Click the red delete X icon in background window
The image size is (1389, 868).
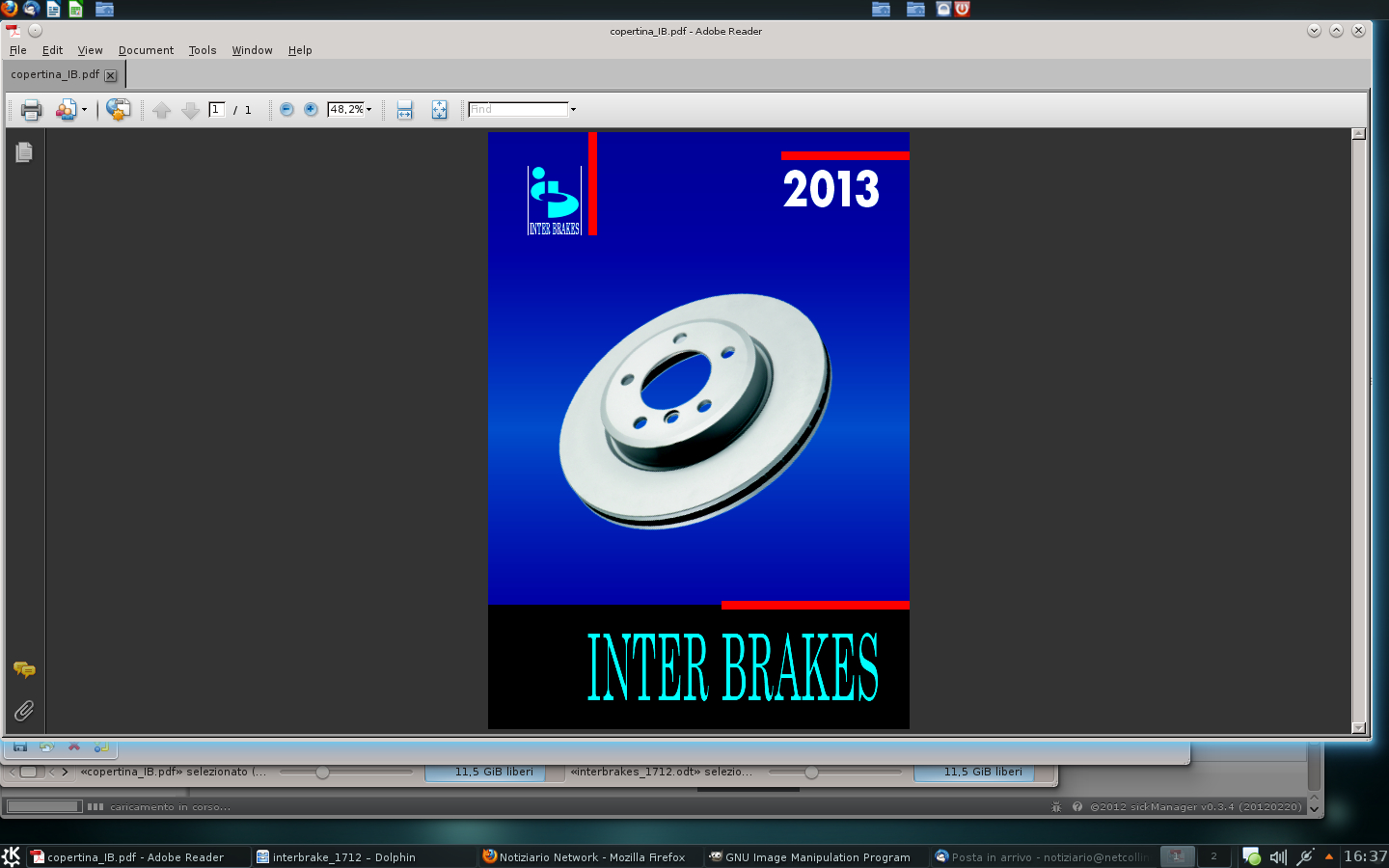[73, 746]
